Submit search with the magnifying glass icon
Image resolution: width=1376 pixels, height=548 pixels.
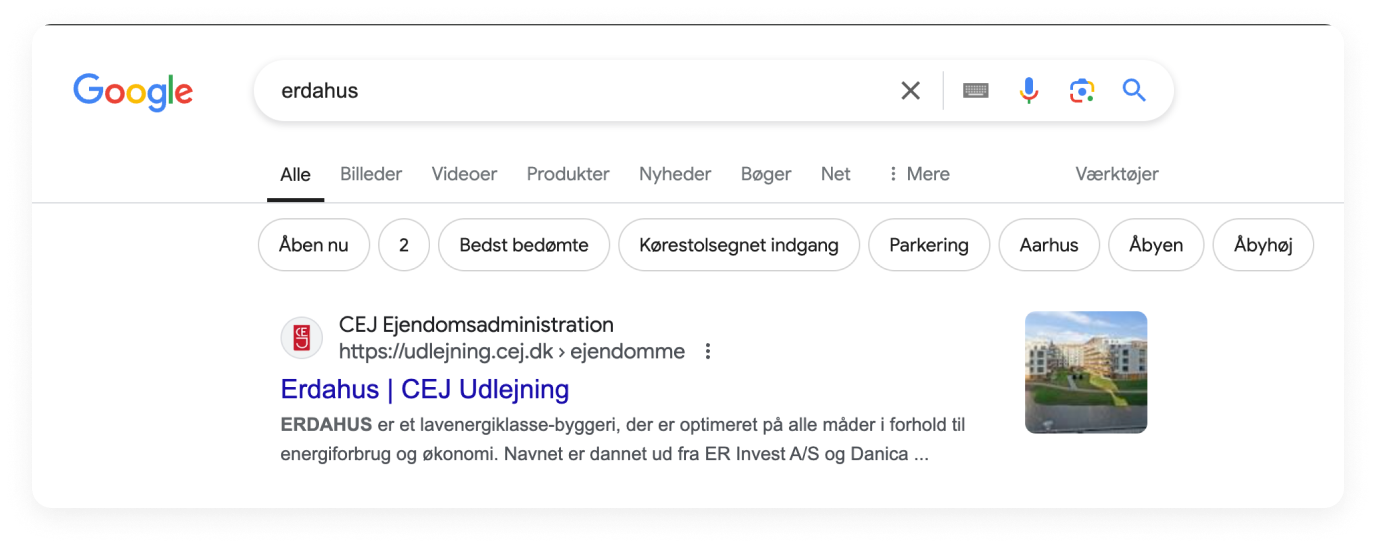coord(1133,91)
